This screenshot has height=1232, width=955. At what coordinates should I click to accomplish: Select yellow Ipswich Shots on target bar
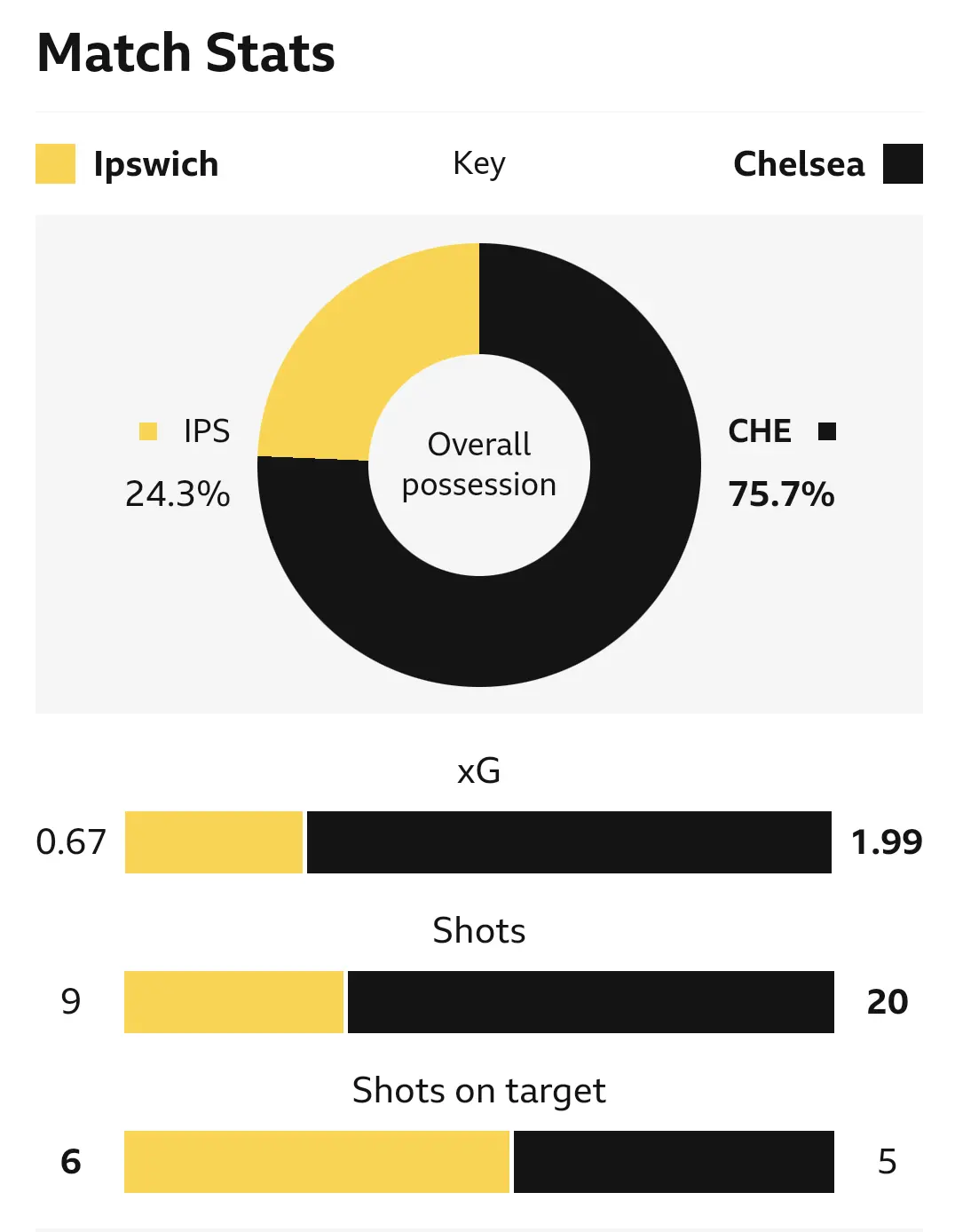pos(317,1162)
